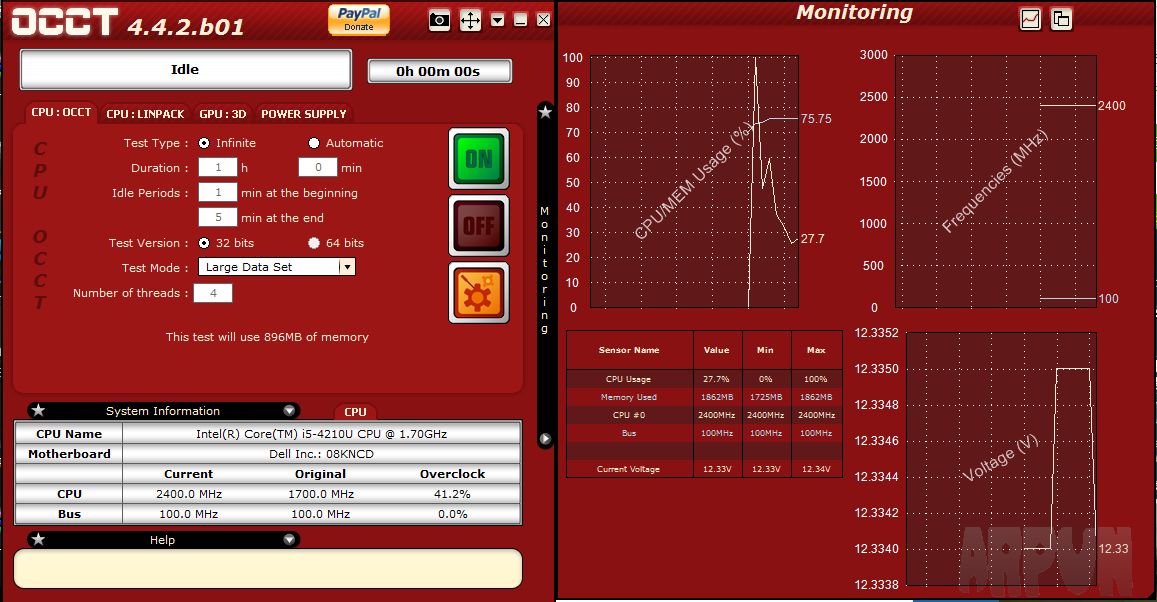The image size is (1157, 602).
Task: Click the "Dell Inc.: 08KNCD" motherboard value
Action: 322,454
